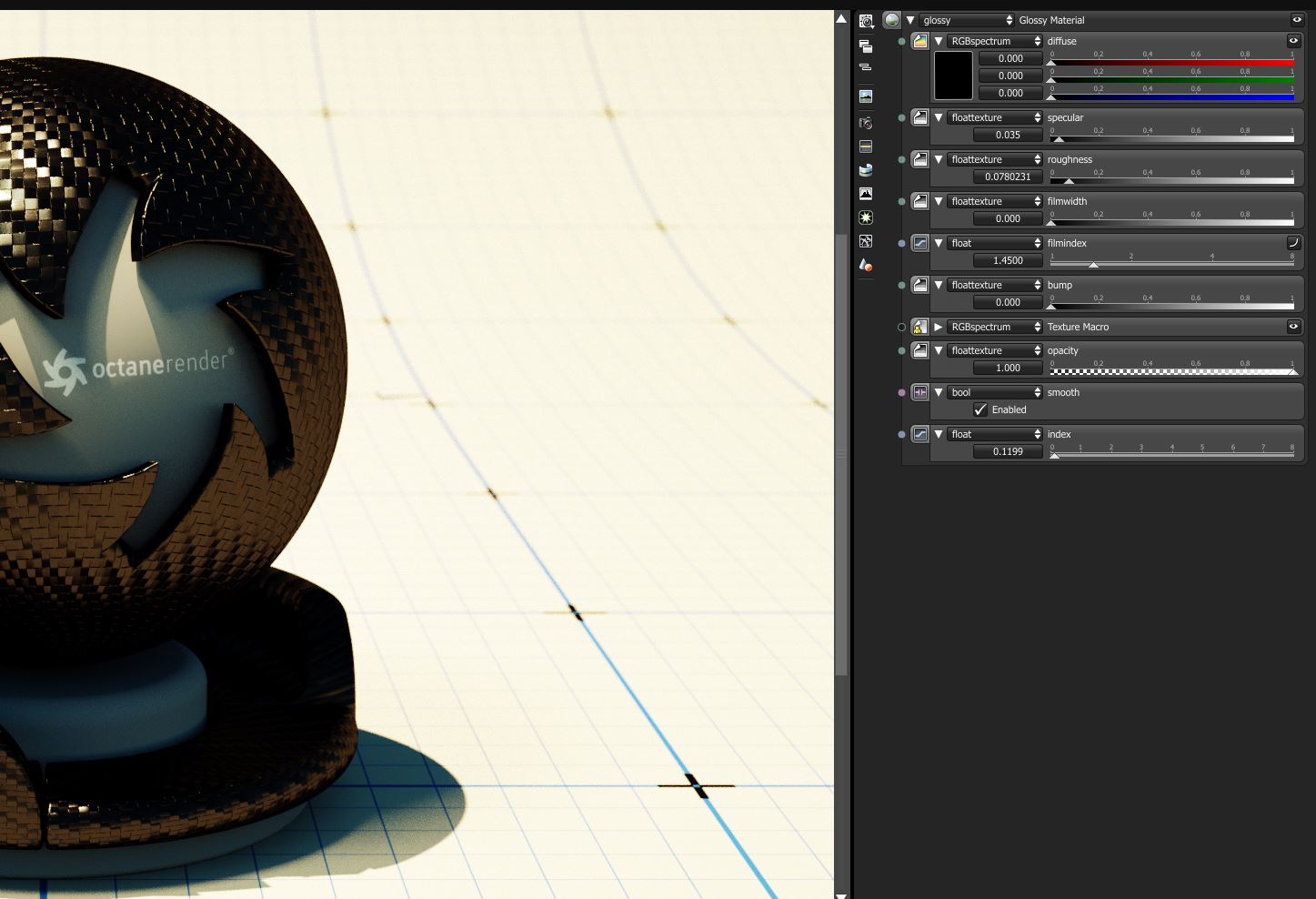
Task: Click the roughness slider track
Action: pyautogui.click(x=1172, y=181)
